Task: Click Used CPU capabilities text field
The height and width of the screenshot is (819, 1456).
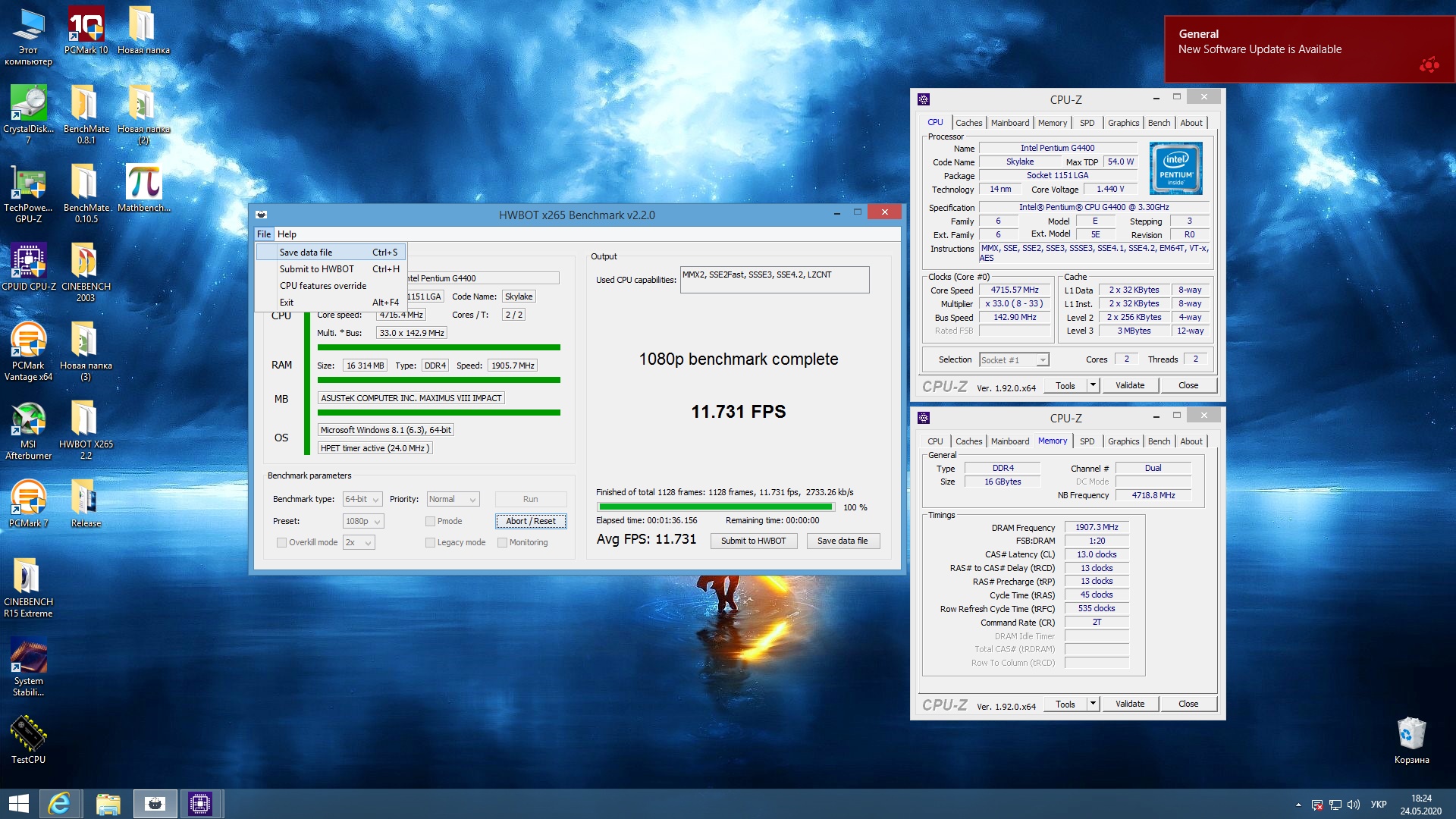Action: click(x=774, y=279)
